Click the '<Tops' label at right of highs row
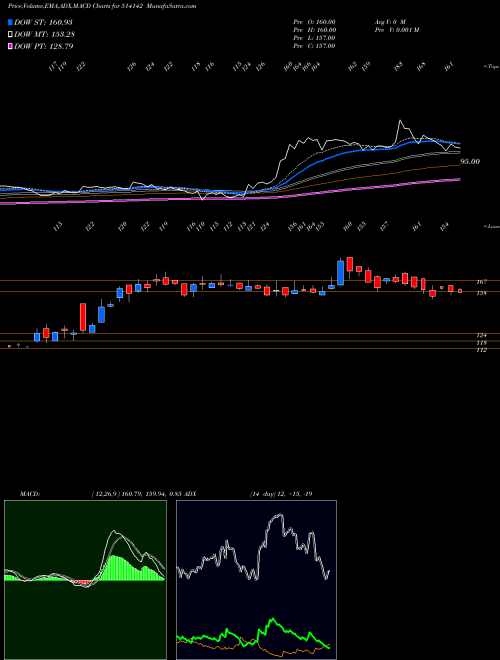The width and height of the screenshot is (500, 660). click(491, 67)
